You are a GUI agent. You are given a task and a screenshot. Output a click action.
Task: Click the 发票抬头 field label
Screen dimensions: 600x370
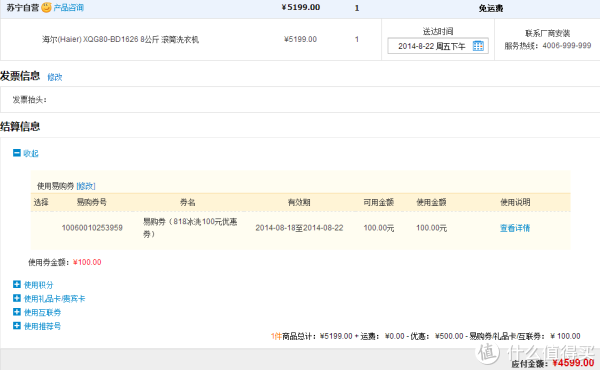pos(29,100)
